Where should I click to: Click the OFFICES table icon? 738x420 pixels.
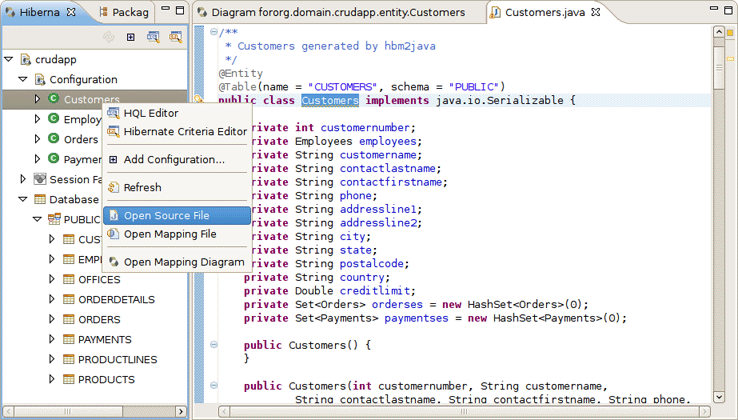tap(68, 280)
